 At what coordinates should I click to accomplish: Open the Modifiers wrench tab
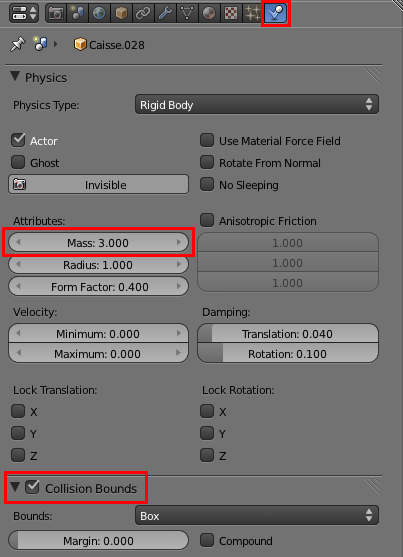point(165,13)
